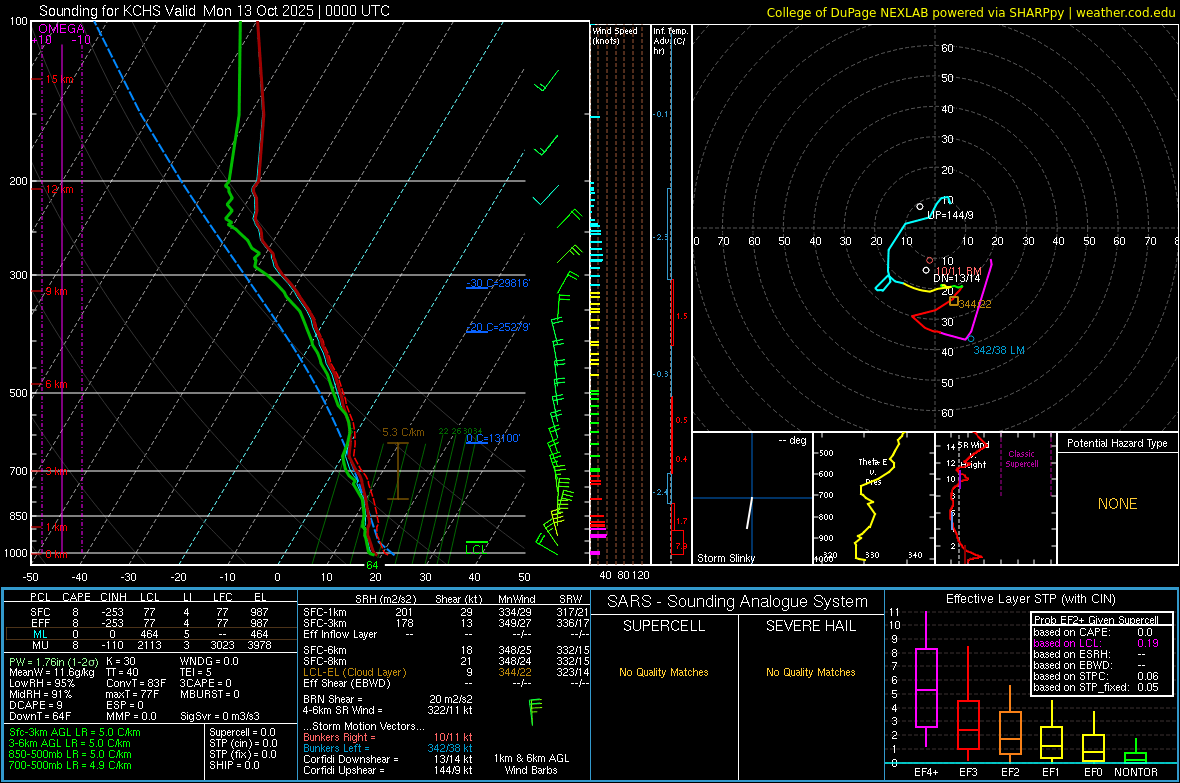Click the 1km & 6km wind barb glyph
This screenshot has width=1180, height=783.
pyautogui.click(x=535, y=711)
